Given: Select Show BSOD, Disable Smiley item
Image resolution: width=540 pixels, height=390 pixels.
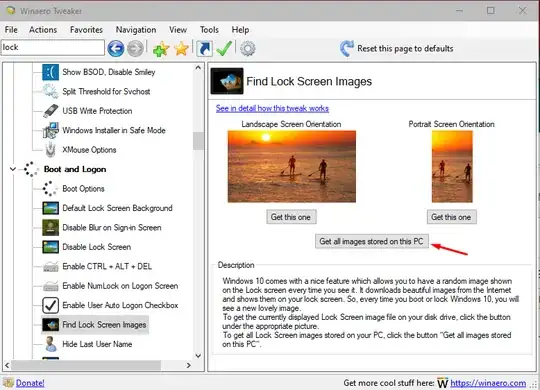Looking at the screenshot, I should (109, 72).
